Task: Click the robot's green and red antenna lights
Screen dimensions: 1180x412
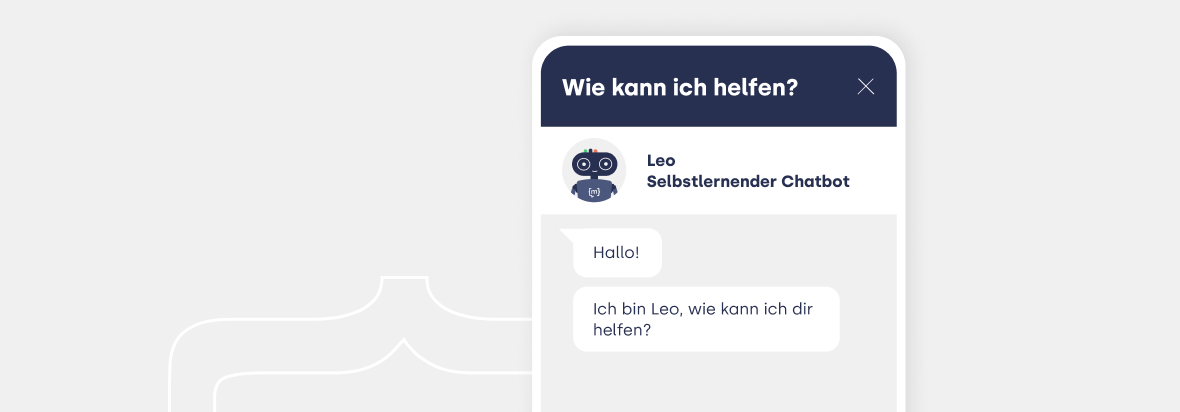Action: [x=590, y=151]
